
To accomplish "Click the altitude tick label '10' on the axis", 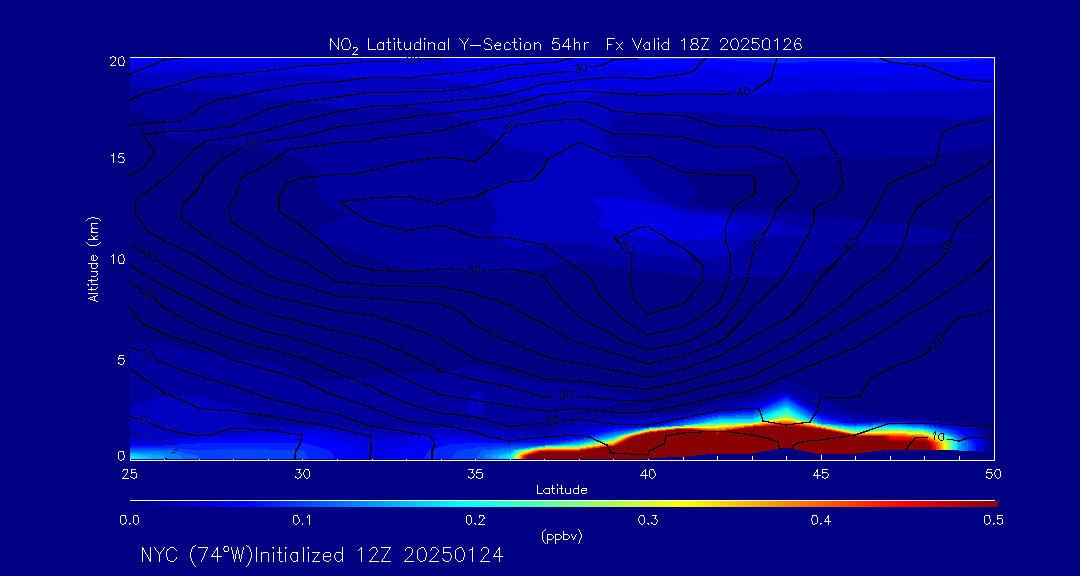I will (117, 259).
